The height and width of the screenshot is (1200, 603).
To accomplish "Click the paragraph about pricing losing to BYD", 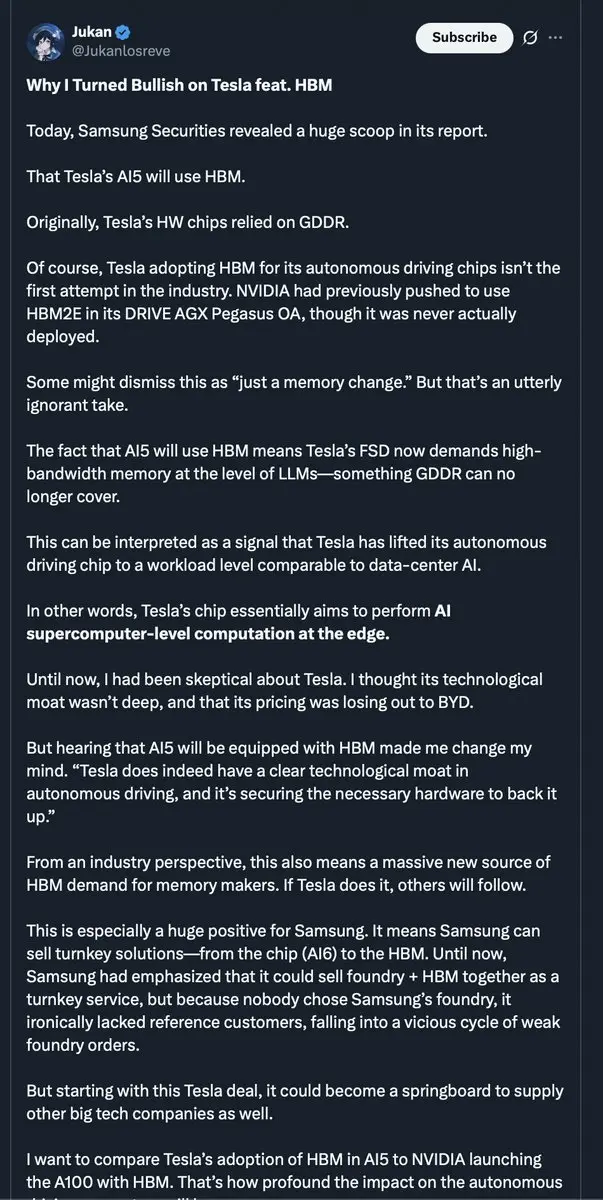I will tap(285, 690).
